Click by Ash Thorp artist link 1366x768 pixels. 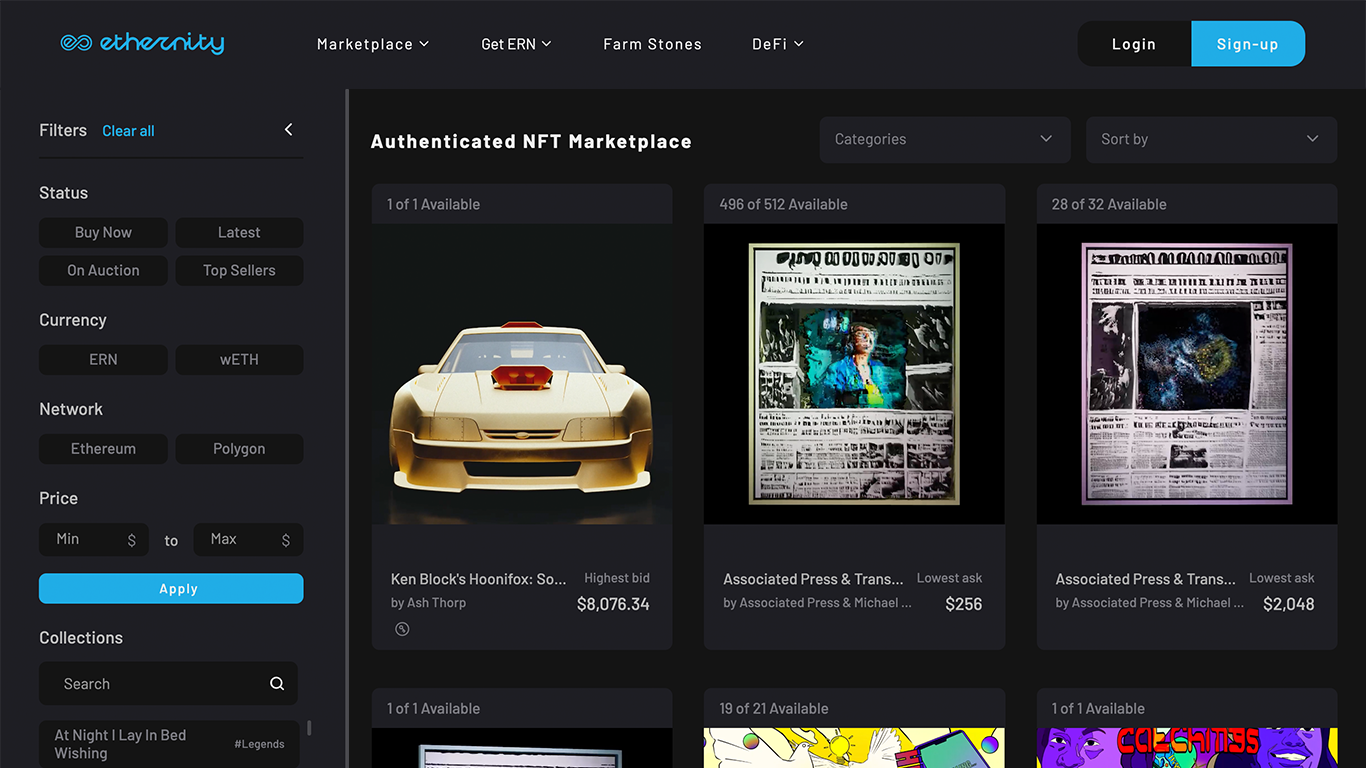[429, 603]
